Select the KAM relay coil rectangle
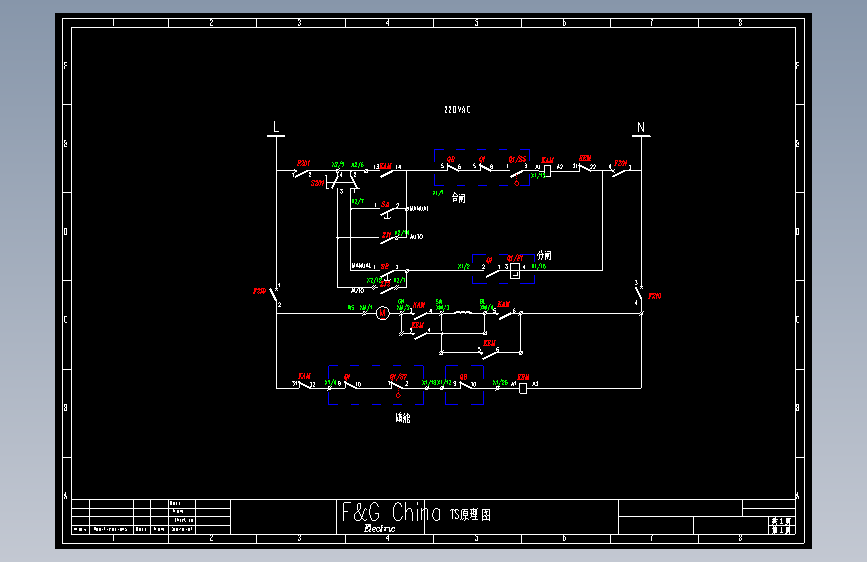This screenshot has width=867, height=562. (547, 171)
